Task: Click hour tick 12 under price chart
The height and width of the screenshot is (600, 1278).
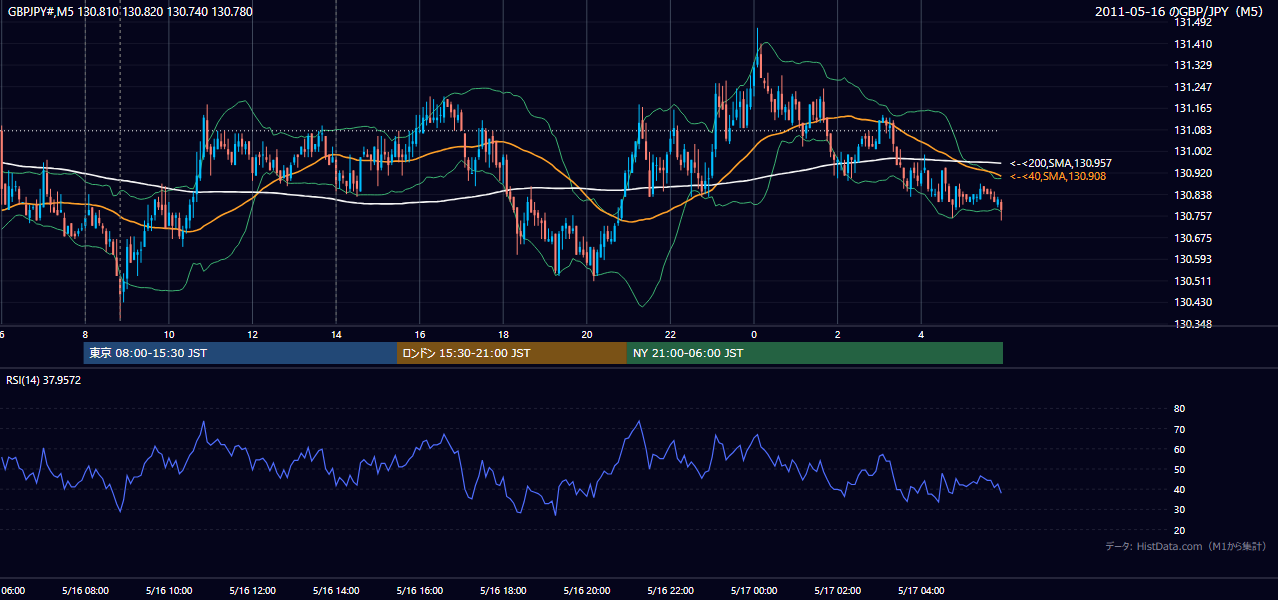Action: click(252, 334)
